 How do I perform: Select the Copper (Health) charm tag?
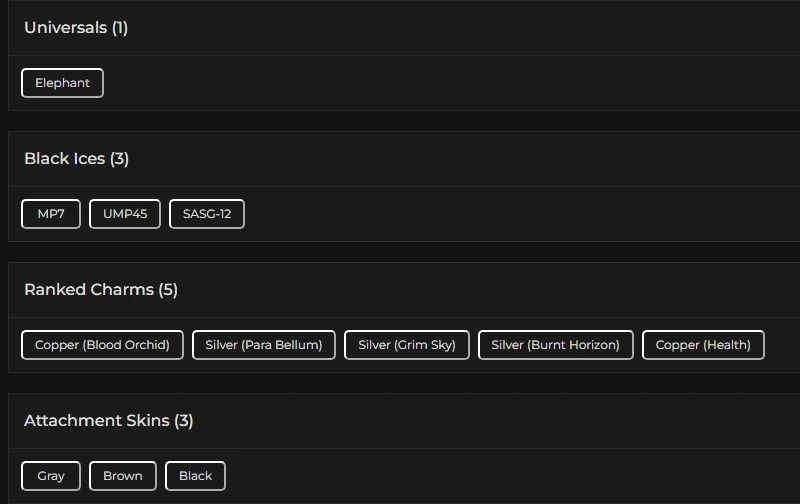click(x=703, y=345)
